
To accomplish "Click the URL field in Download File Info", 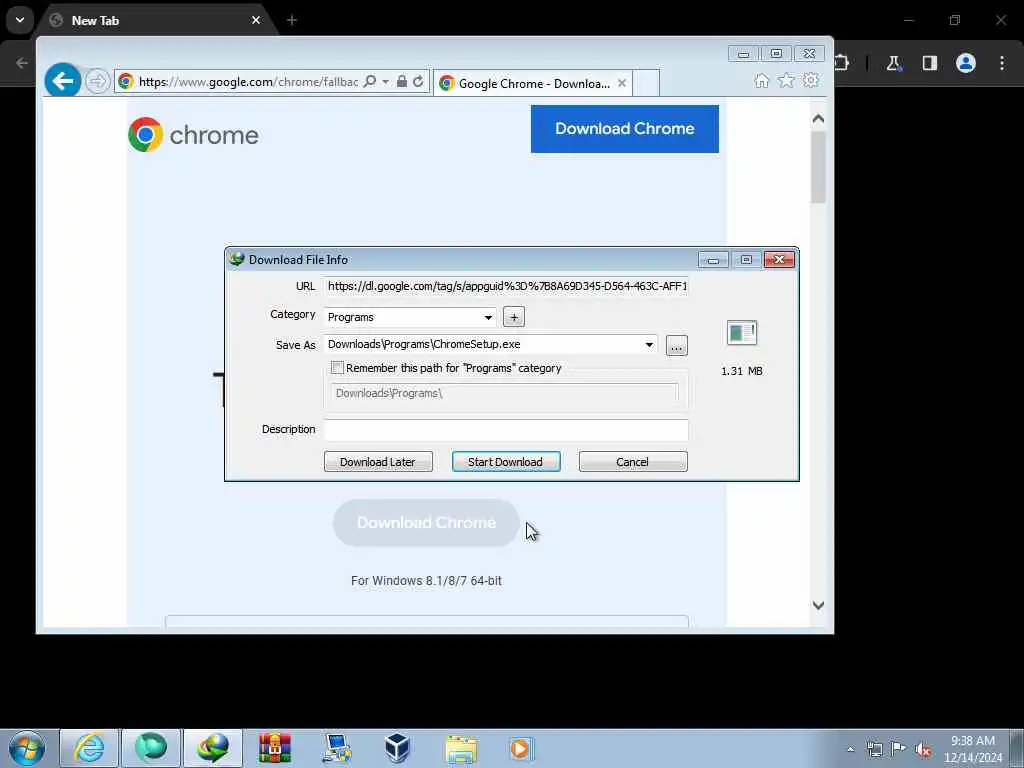I will (506, 286).
